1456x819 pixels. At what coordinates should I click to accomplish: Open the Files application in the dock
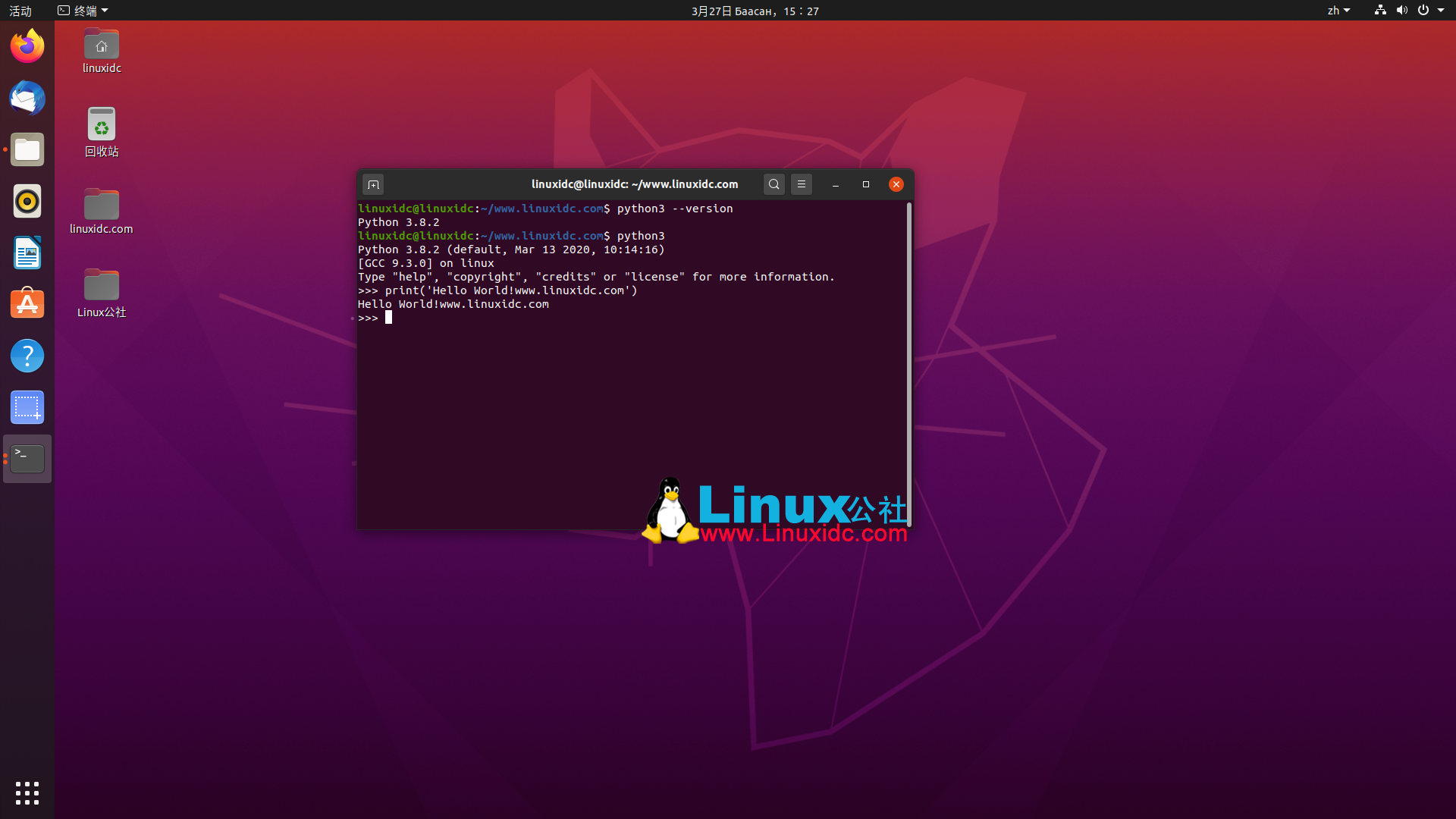coord(27,149)
